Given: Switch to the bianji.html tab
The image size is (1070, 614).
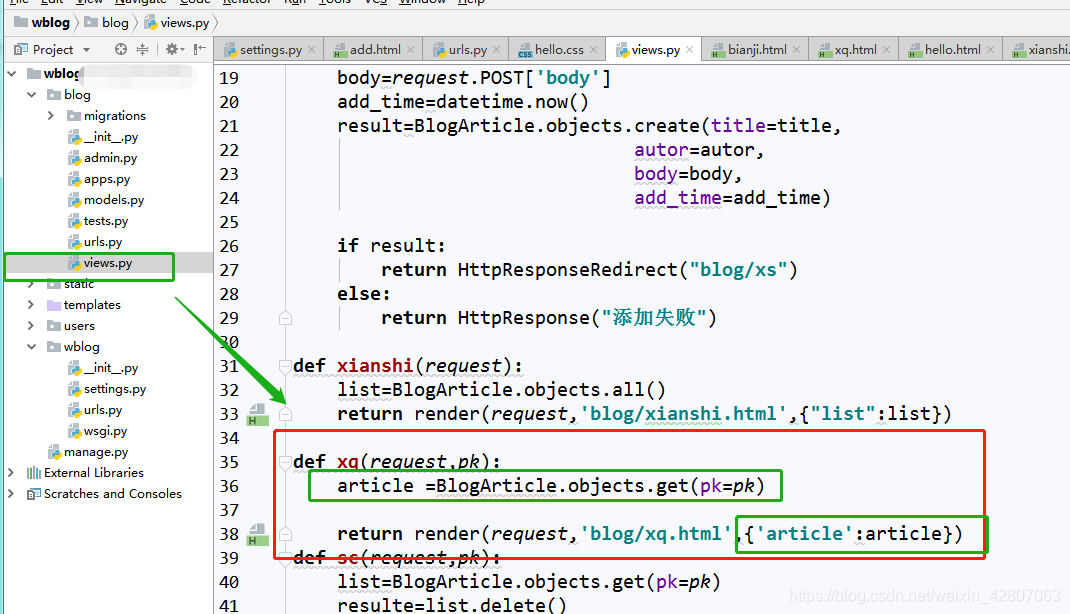Looking at the screenshot, I should [x=757, y=50].
